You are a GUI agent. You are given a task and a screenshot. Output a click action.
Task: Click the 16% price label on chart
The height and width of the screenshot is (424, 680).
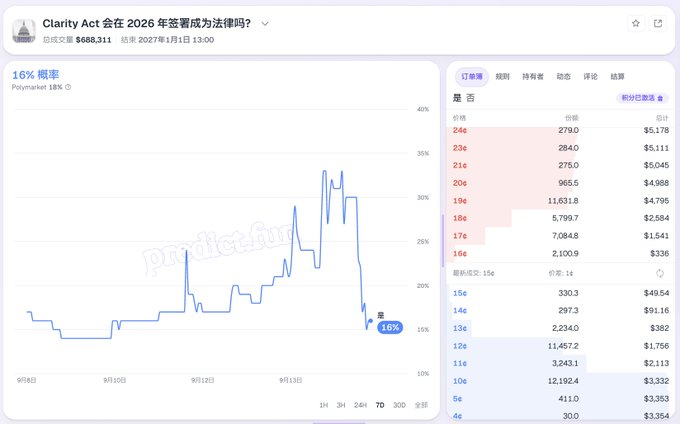pos(390,327)
